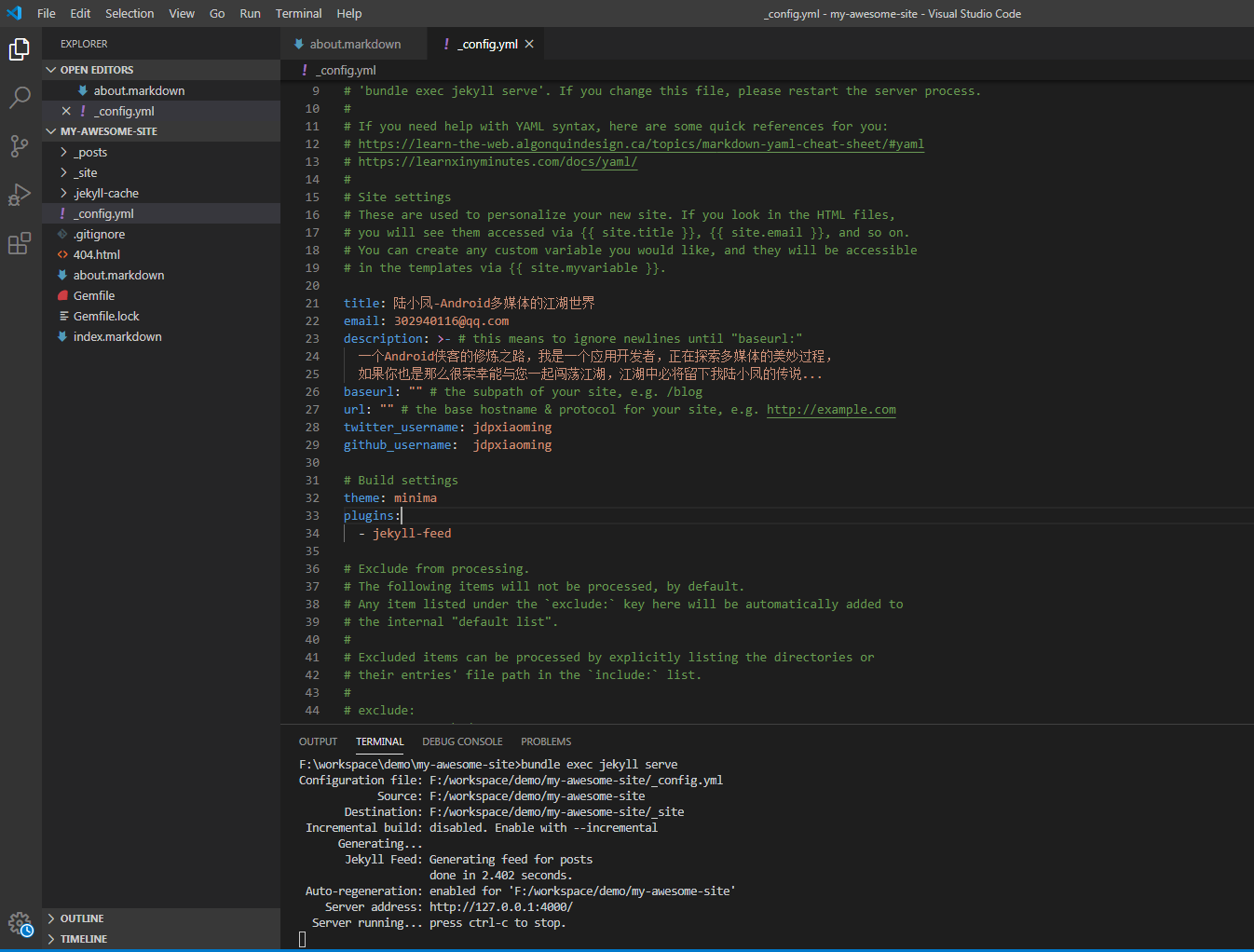The image size is (1254, 952).
Task: Expand the Outline section
Action: pyautogui.click(x=51, y=918)
